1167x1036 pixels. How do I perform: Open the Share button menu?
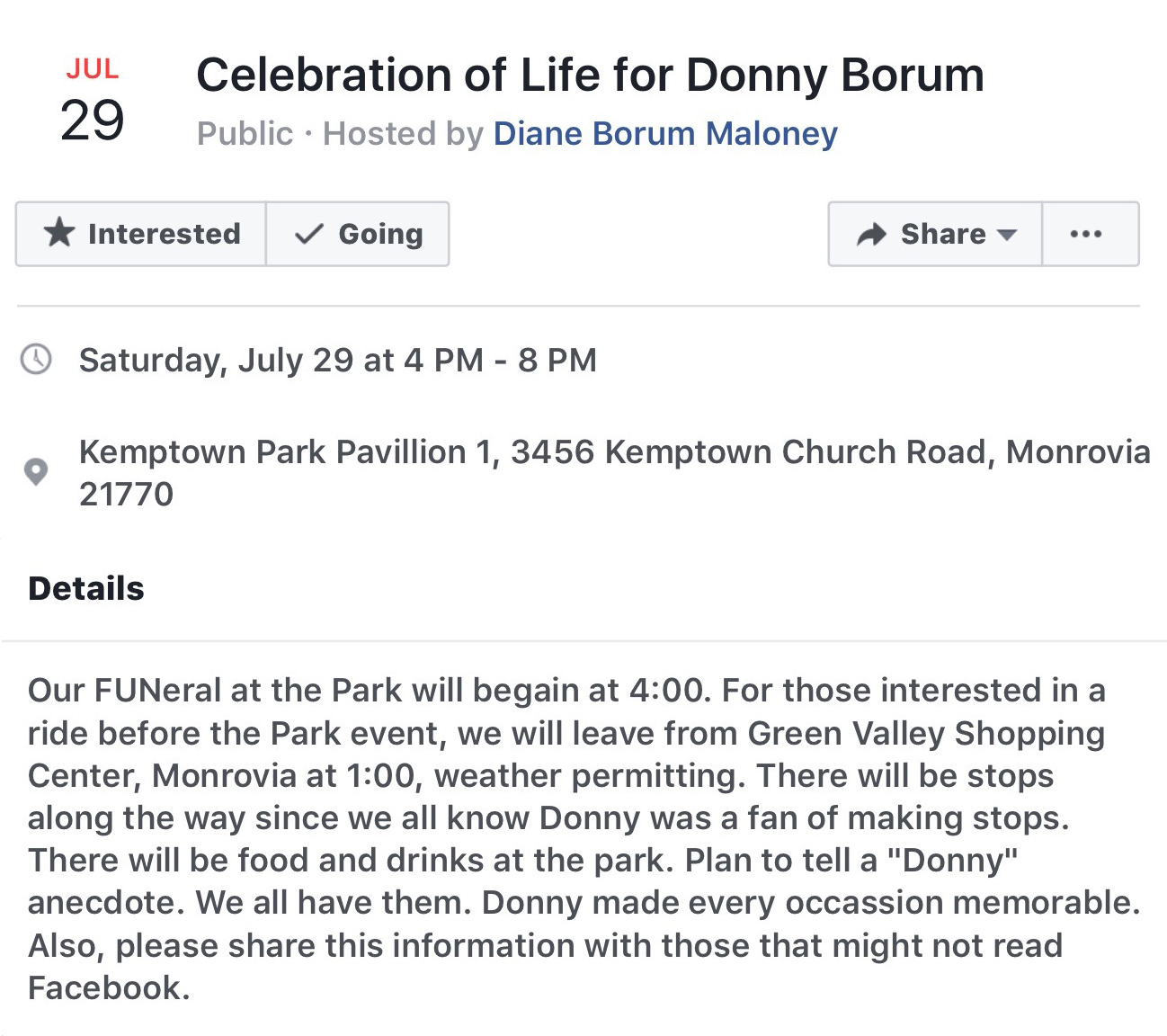(935, 234)
